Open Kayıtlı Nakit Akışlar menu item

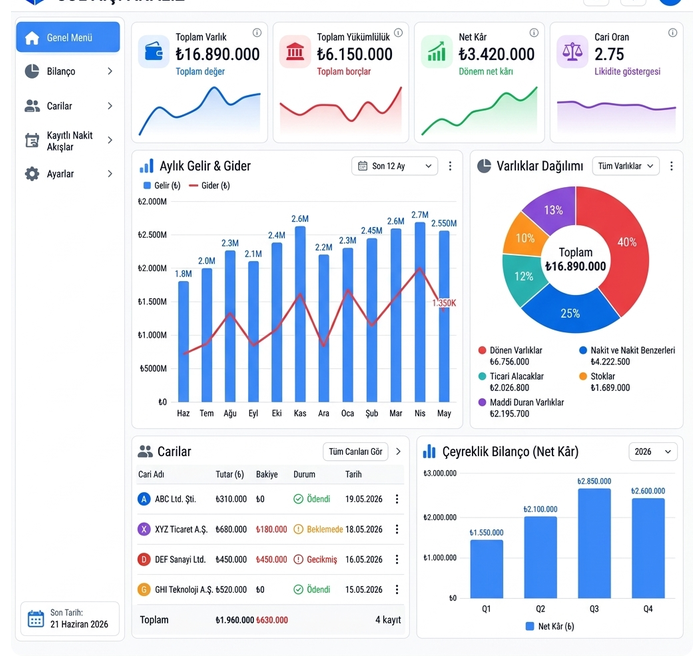(x=68, y=141)
